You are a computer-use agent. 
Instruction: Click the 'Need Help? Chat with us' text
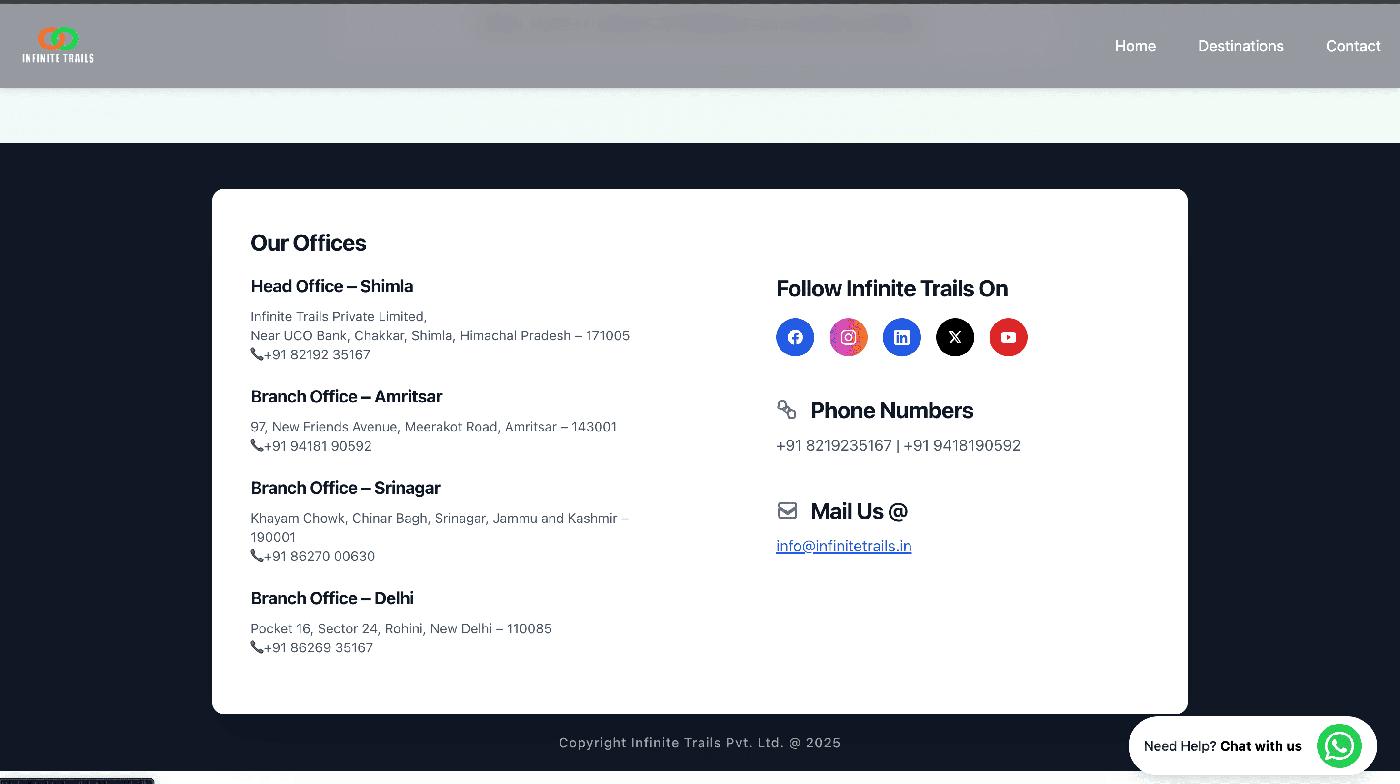1222,746
